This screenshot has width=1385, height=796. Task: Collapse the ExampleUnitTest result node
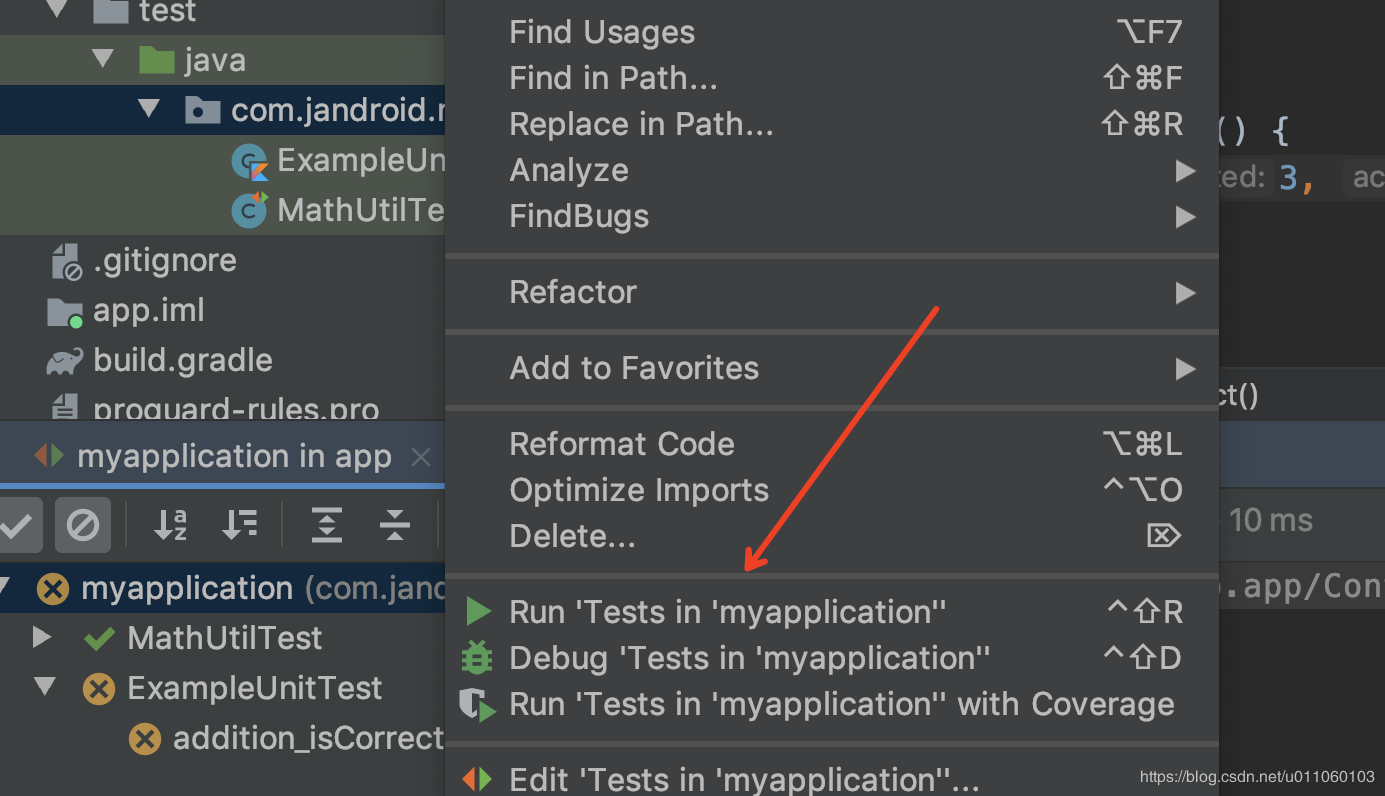click(44, 687)
